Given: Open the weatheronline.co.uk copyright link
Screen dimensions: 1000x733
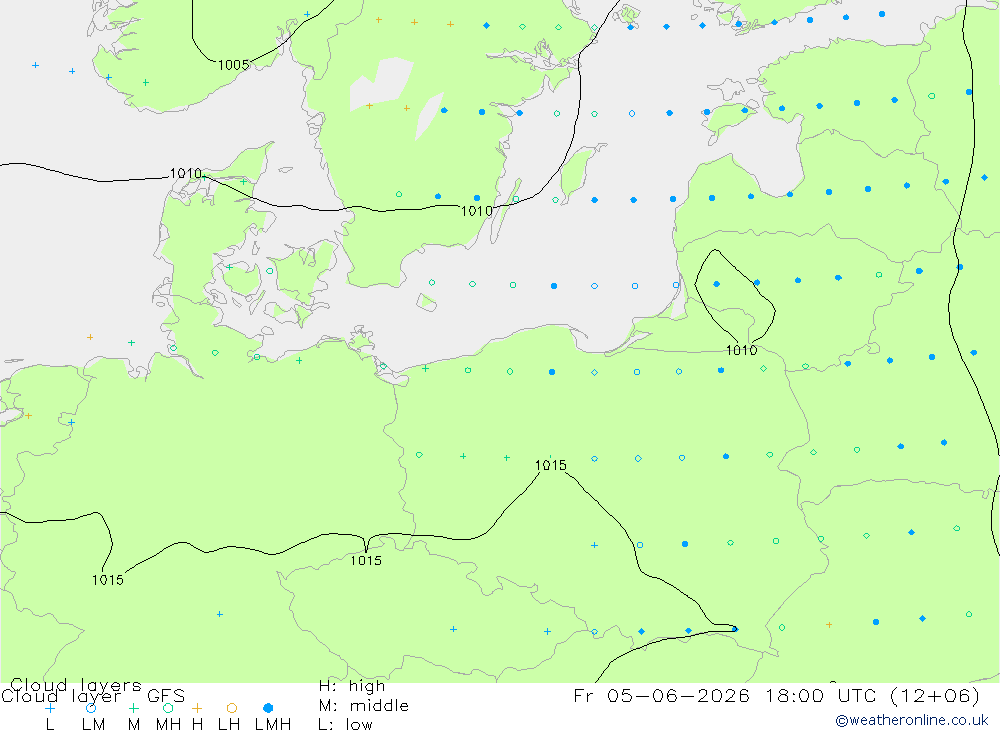Looking at the screenshot, I should click(x=912, y=720).
